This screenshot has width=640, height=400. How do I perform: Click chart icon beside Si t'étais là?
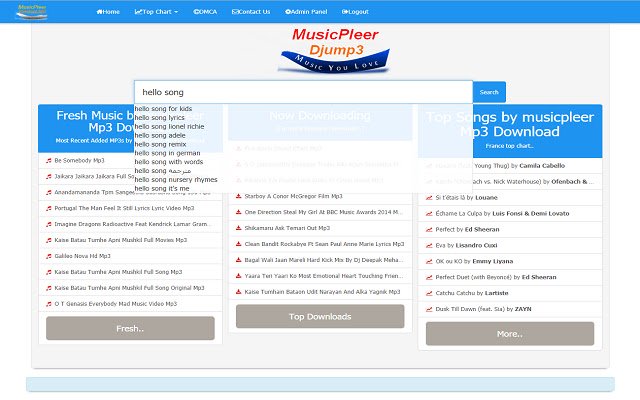point(429,198)
